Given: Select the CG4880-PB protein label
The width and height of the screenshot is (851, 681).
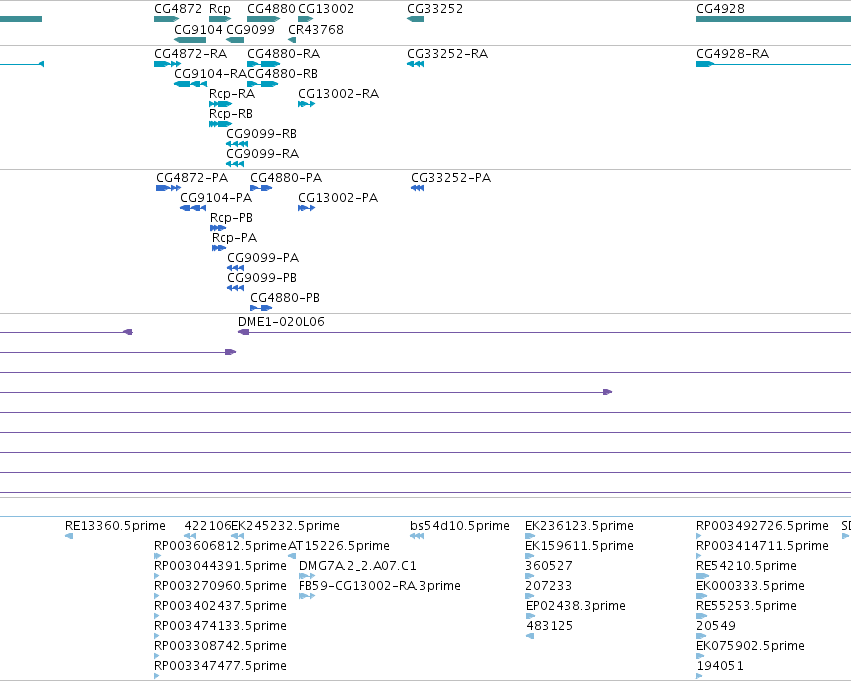Looking at the screenshot, I should (285, 298).
